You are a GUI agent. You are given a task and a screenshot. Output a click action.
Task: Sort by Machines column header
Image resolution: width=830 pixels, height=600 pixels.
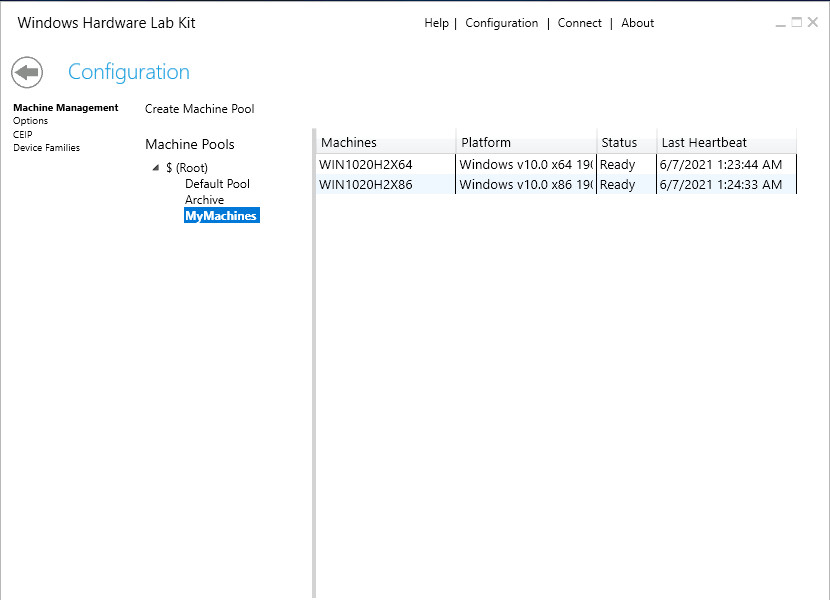pos(386,142)
